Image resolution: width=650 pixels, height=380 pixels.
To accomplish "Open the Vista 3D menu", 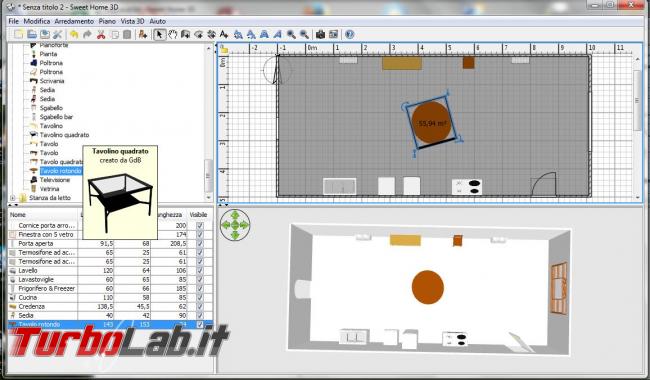I will tap(132, 21).
